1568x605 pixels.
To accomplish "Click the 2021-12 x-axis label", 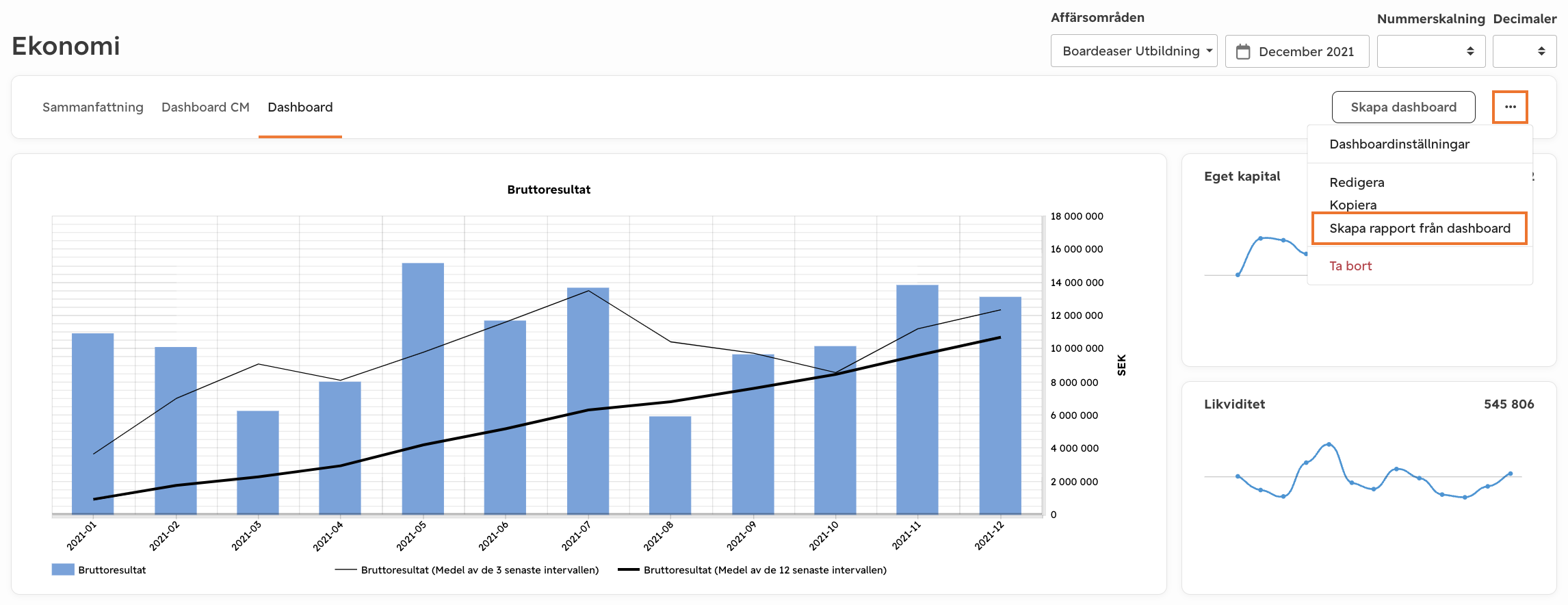I will point(989,536).
